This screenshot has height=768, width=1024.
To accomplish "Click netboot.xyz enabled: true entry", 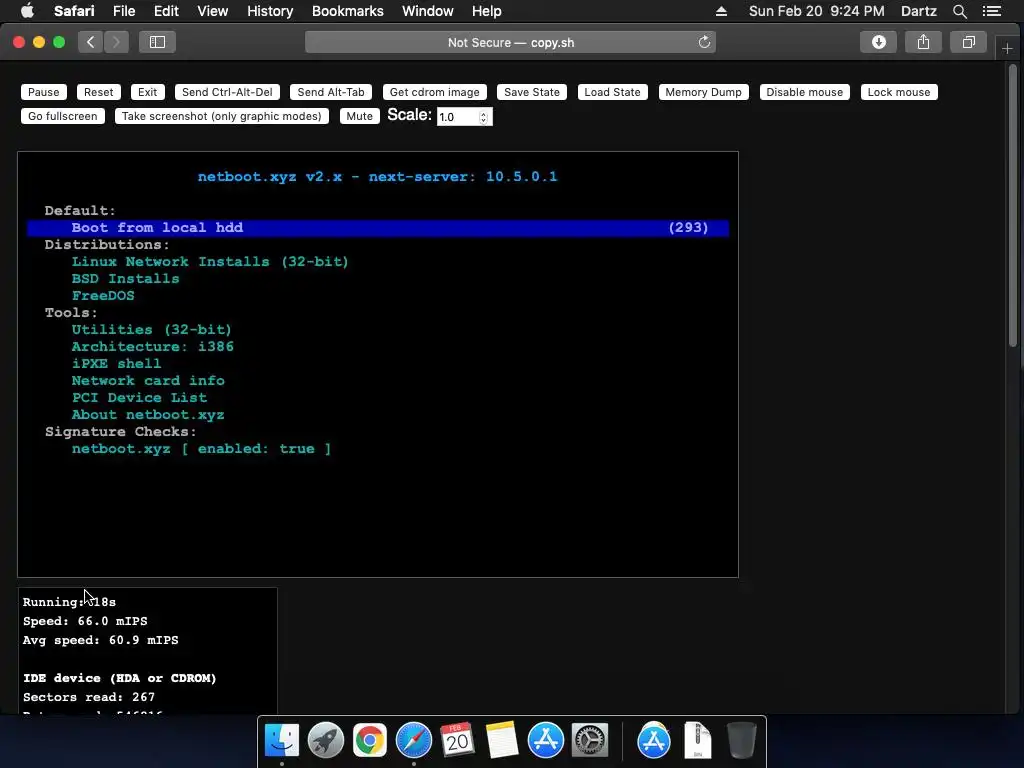I will 201,449.
